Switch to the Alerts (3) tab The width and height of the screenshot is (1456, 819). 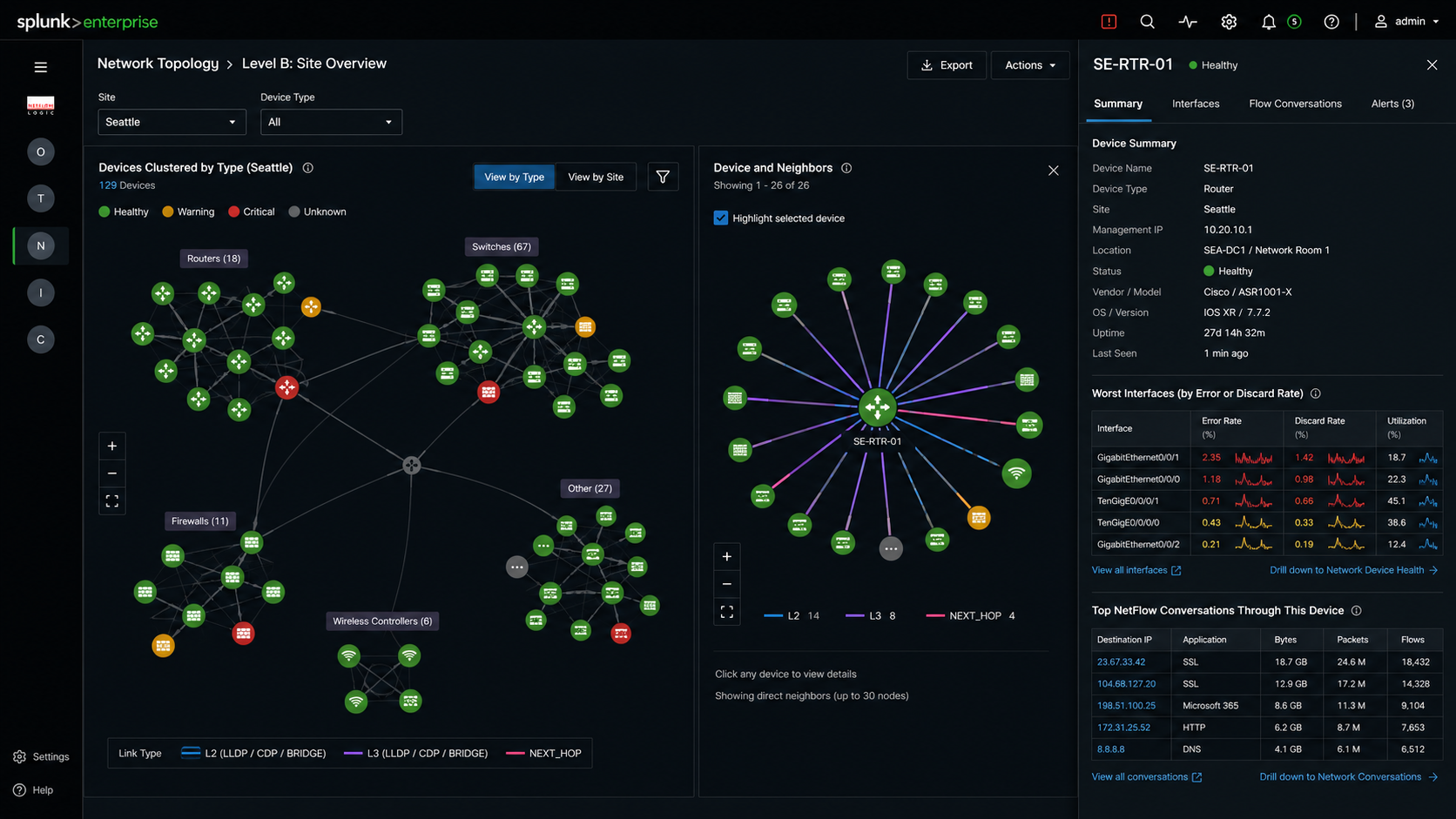[1392, 104]
